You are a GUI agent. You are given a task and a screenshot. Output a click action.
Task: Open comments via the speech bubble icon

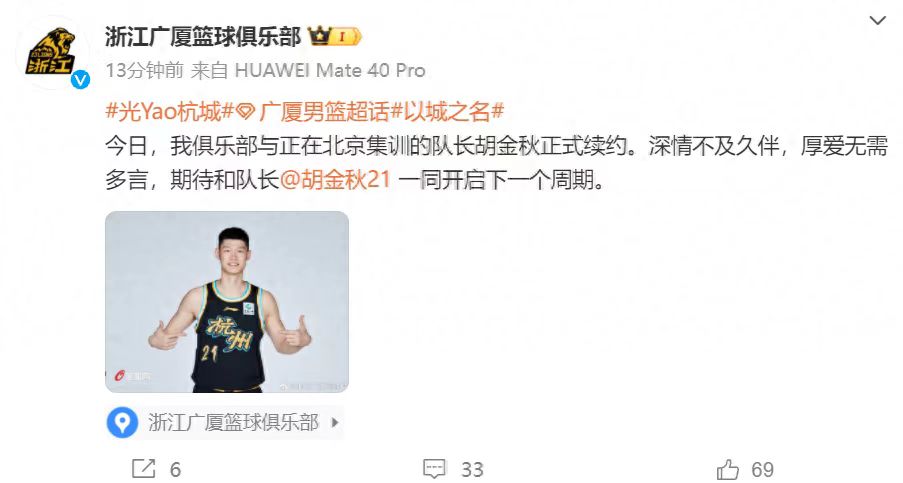pyautogui.click(x=434, y=469)
